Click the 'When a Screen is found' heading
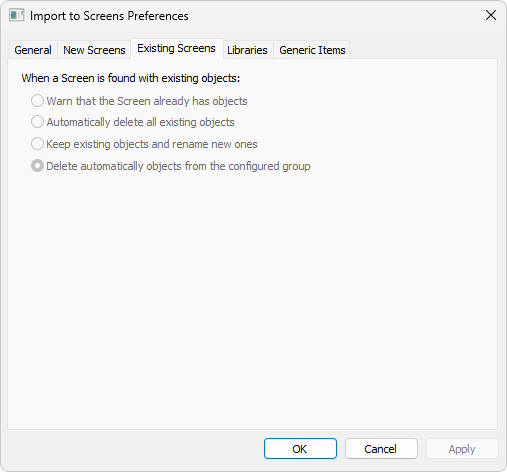This screenshot has width=507, height=472. pos(131,78)
